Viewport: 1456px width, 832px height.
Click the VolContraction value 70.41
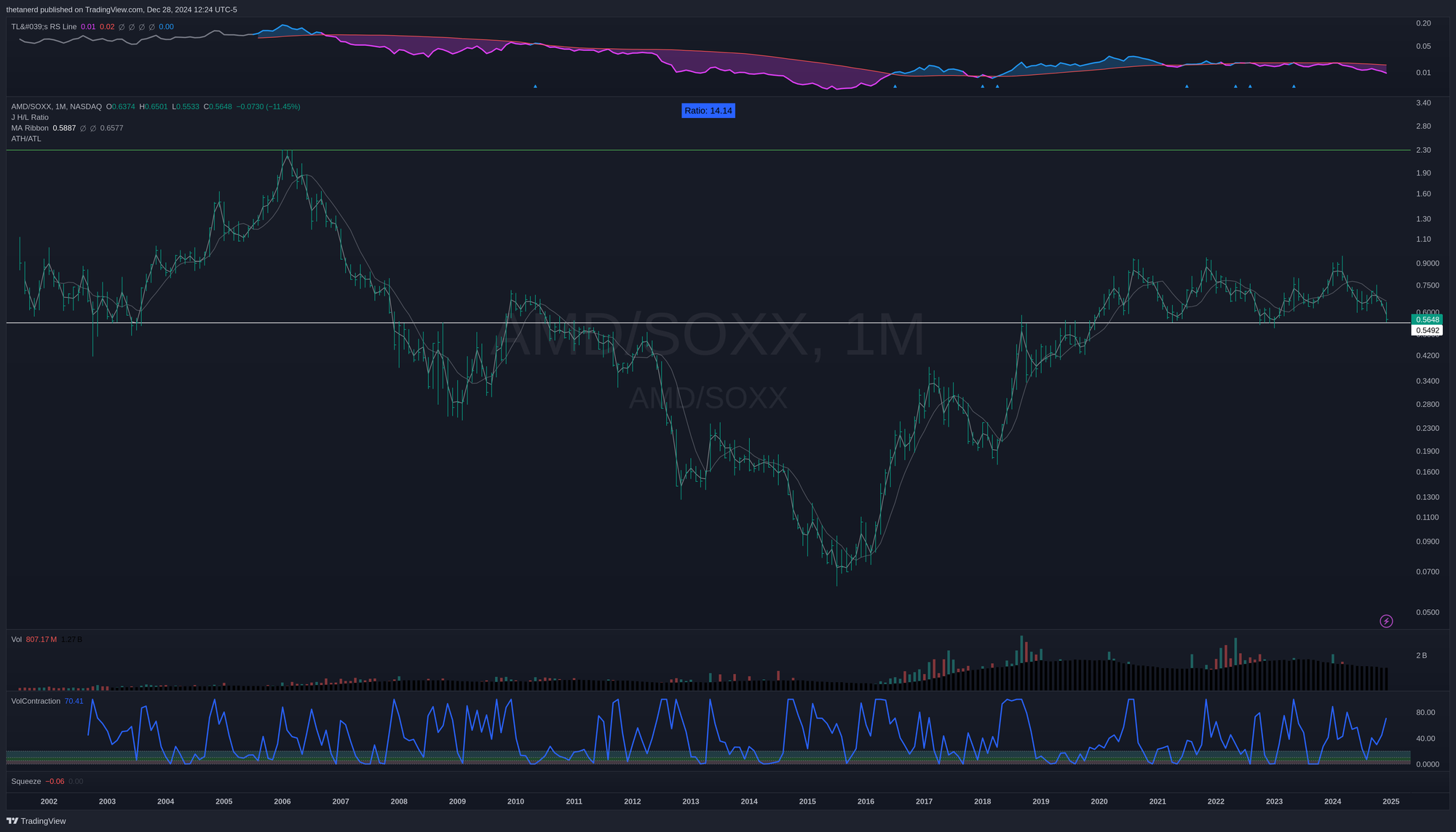click(74, 702)
